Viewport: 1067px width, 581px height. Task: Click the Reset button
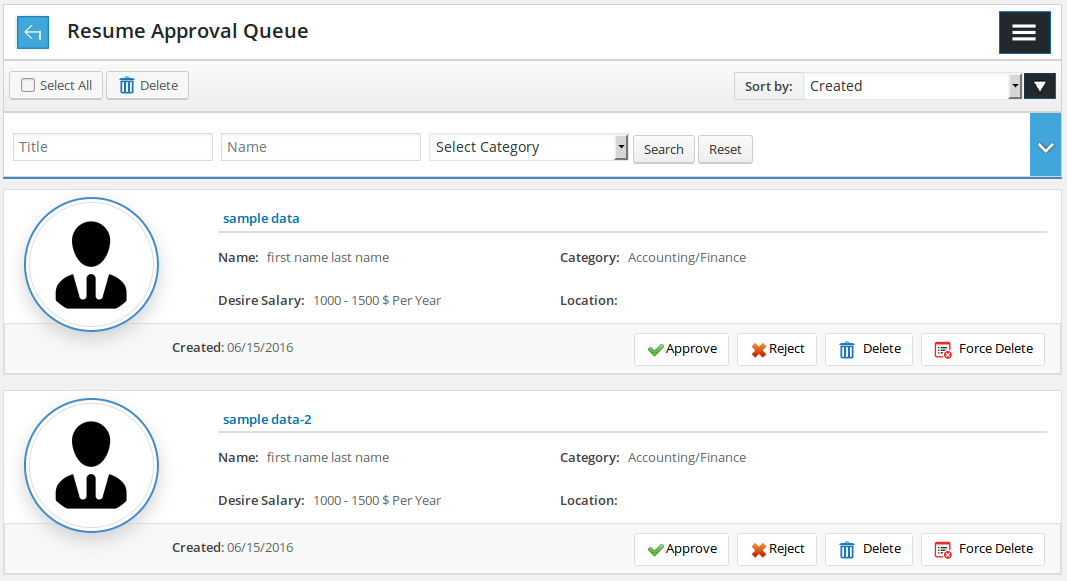[725, 150]
